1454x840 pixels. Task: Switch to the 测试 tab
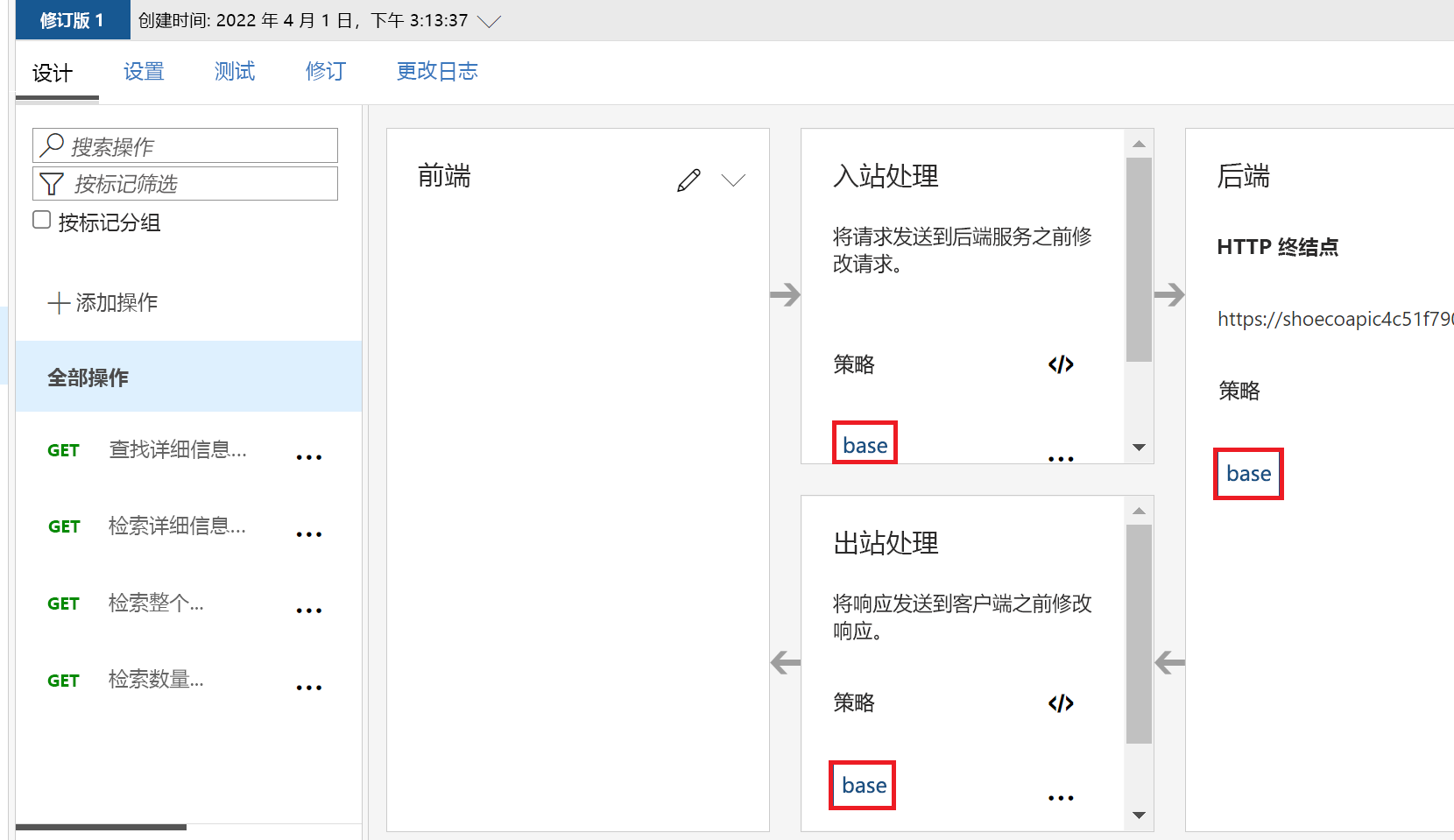tap(235, 71)
